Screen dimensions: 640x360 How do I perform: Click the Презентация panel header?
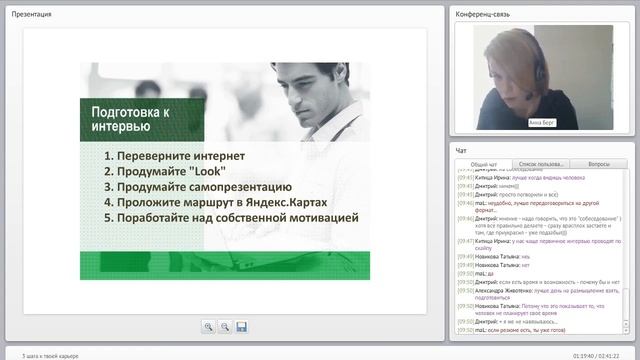click(x=31, y=14)
